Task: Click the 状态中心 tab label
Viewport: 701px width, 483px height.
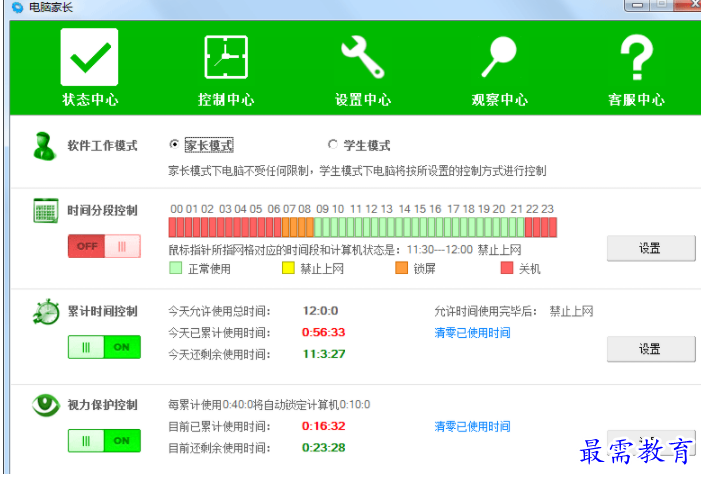Action: [x=90, y=99]
